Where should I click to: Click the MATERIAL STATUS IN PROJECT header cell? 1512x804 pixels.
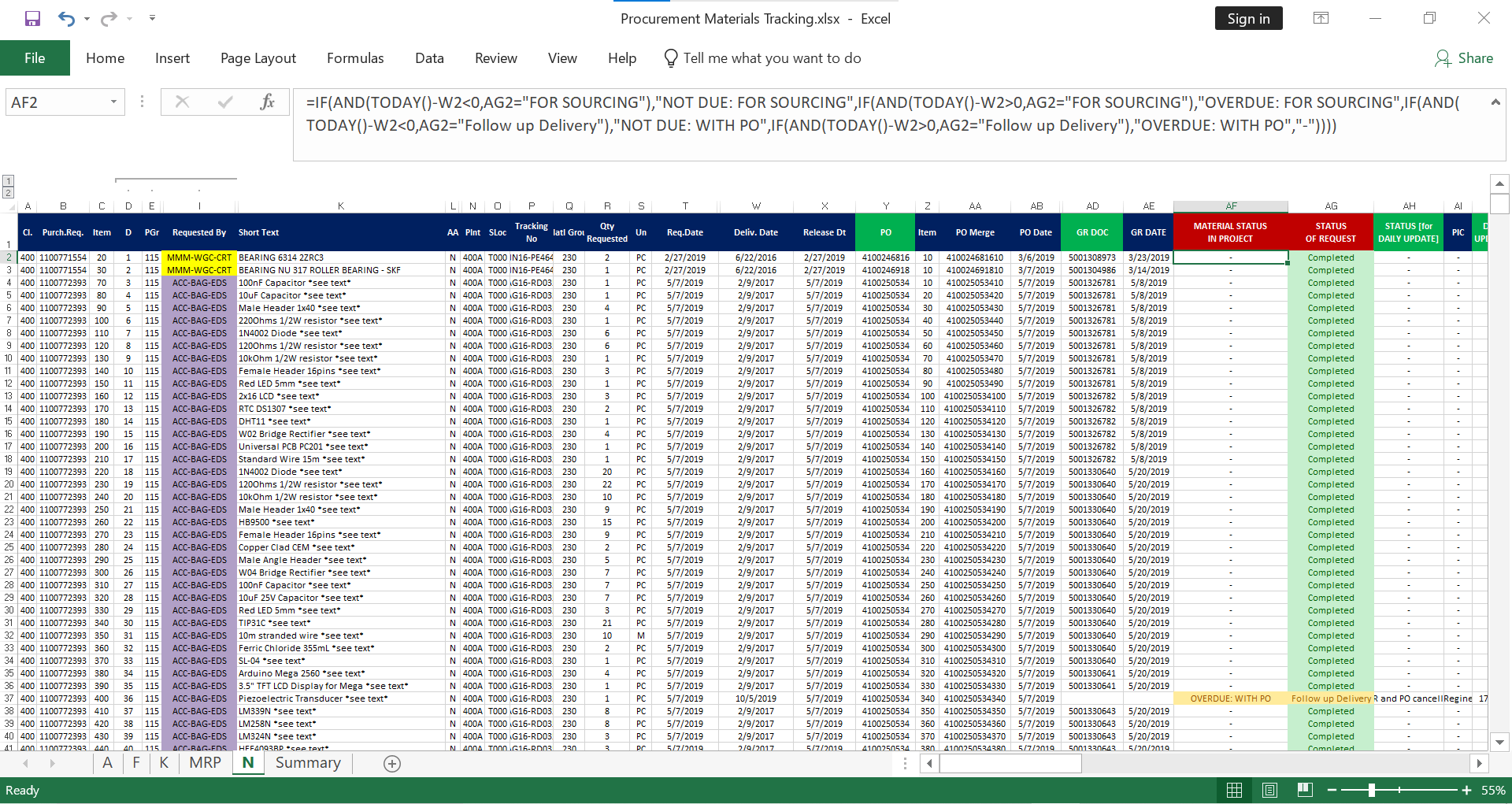coord(1231,232)
